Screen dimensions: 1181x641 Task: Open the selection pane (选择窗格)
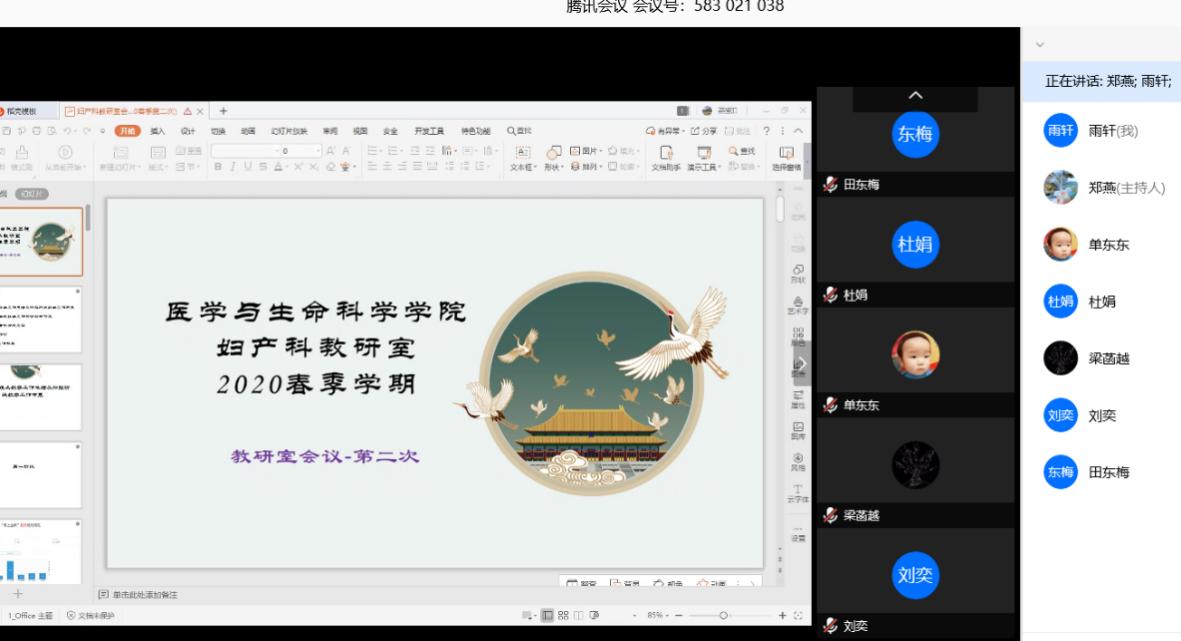(x=786, y=157)
